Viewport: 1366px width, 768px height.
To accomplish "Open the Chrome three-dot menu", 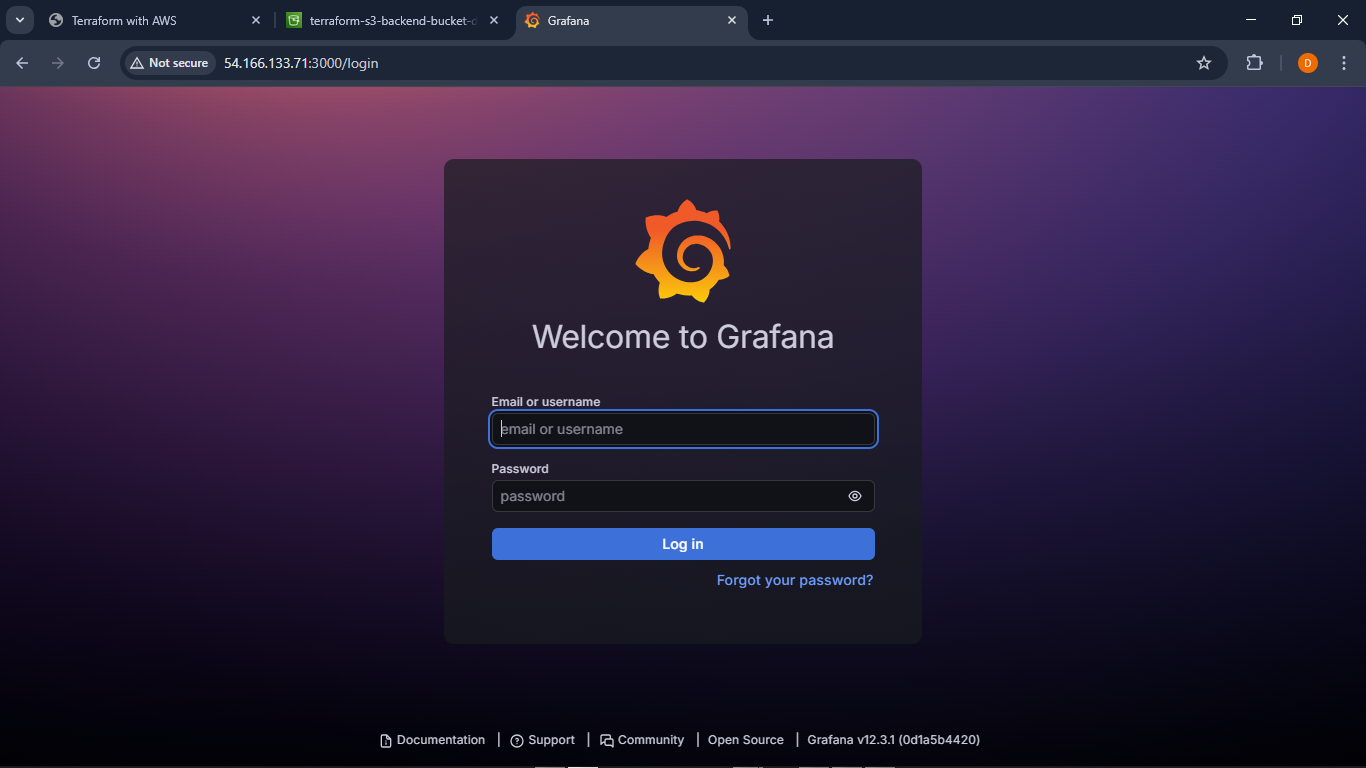I will pos(1345,62).
